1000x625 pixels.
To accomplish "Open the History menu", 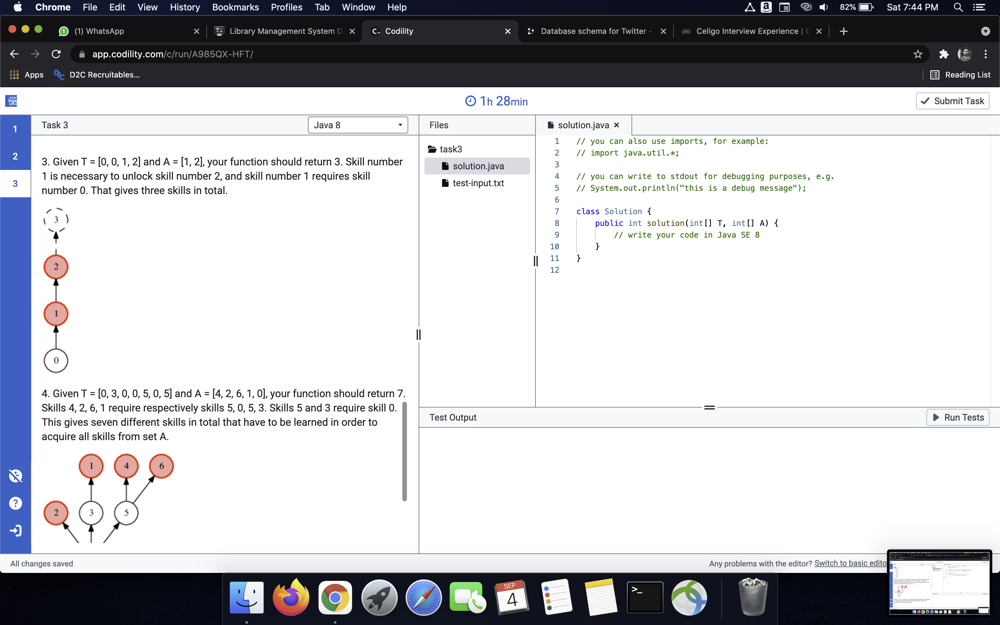I will tap(184, 7).
